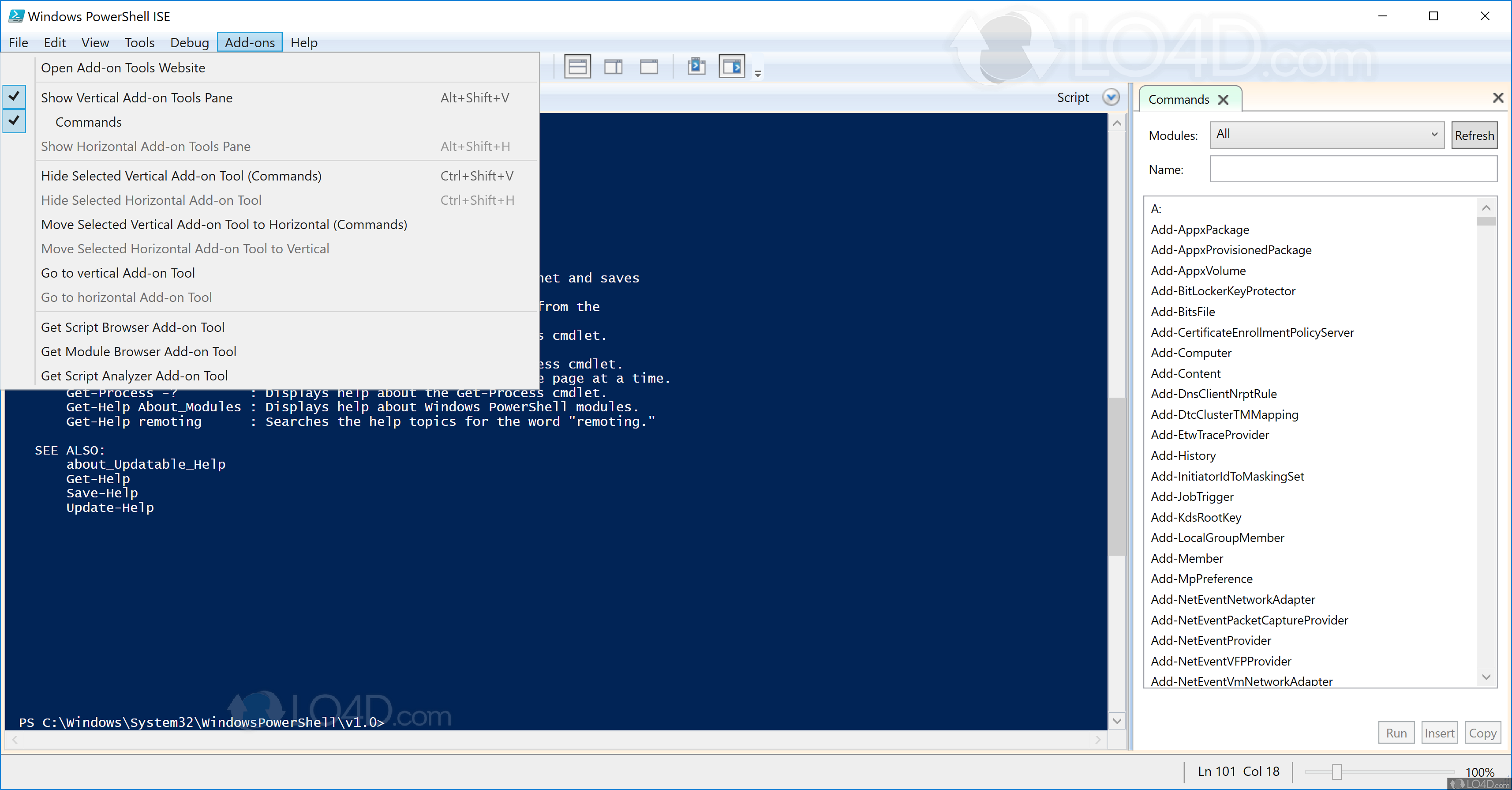This screenshot has height=790, width=1512.
Task: Select Add-AppxProvisionedPackage command
Action: tap(1231, 250)
